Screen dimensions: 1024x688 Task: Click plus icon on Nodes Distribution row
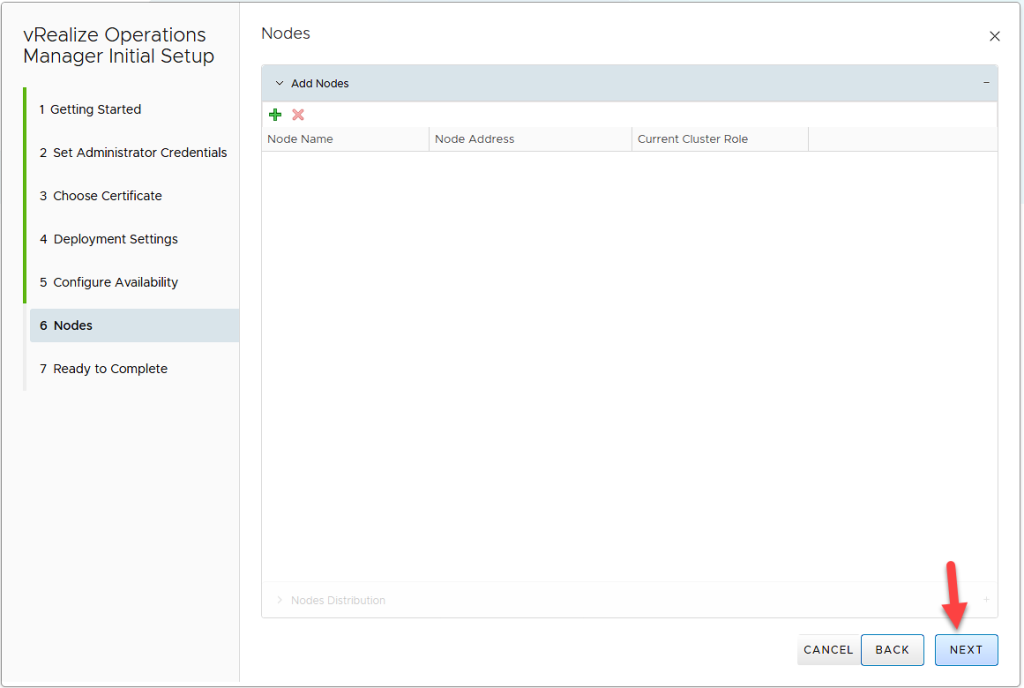986,600
